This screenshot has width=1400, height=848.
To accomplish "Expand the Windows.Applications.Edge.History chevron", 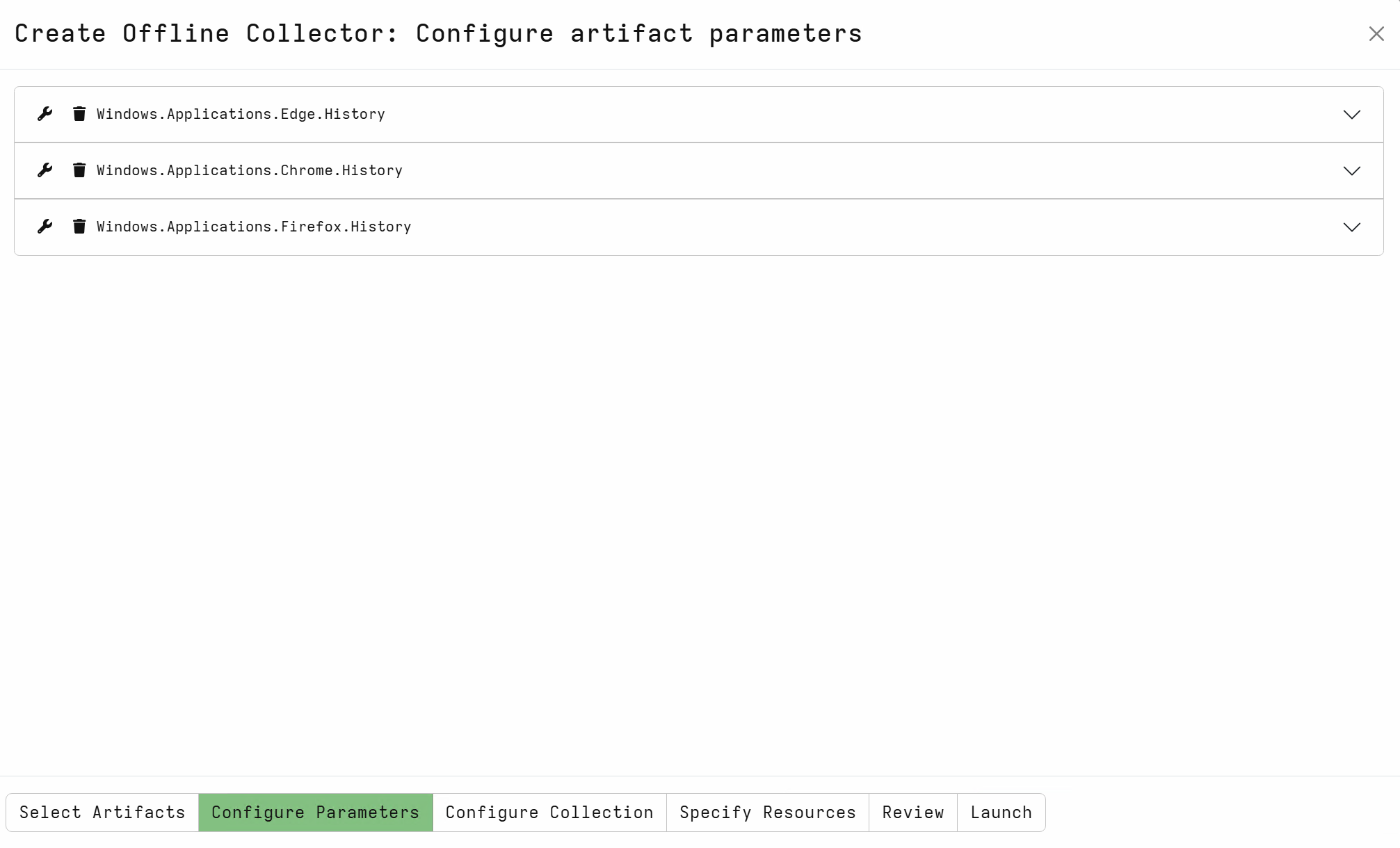I will click(1351, 115).
